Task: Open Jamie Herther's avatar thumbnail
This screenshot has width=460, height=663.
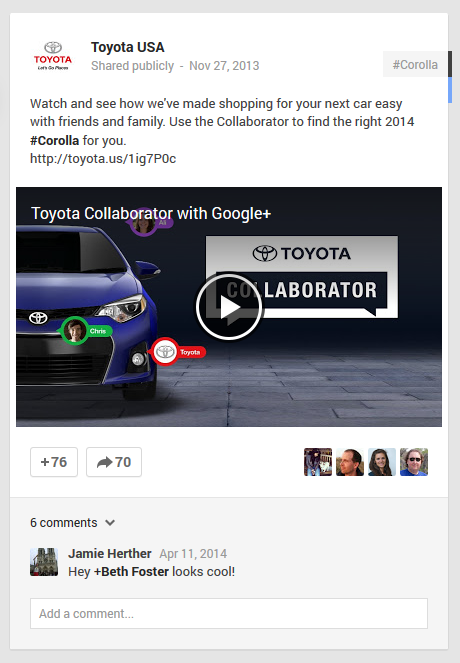Action: point(44,562)
